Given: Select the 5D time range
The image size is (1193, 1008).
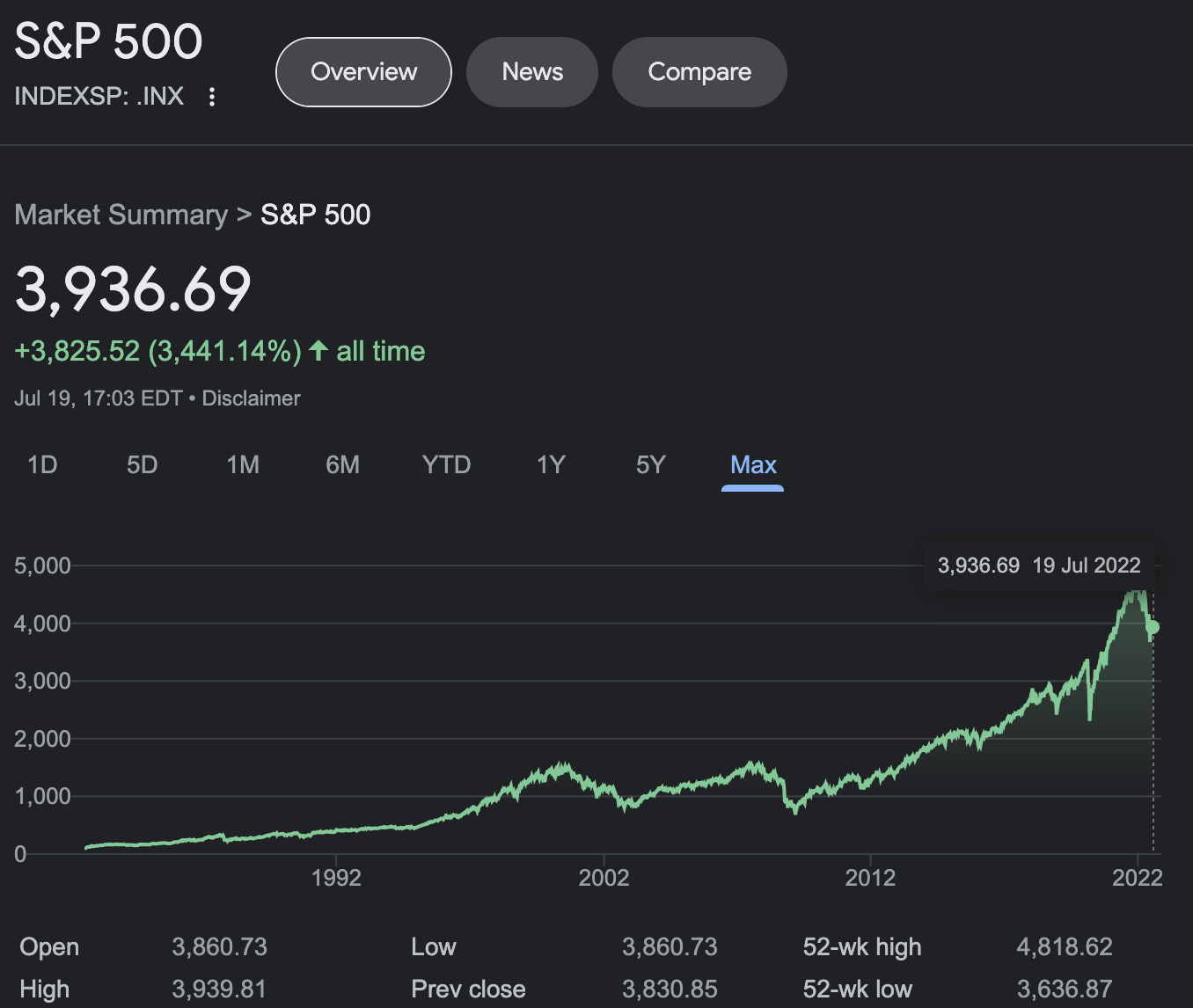Looking at the screenshot, I should coord(143,464).
